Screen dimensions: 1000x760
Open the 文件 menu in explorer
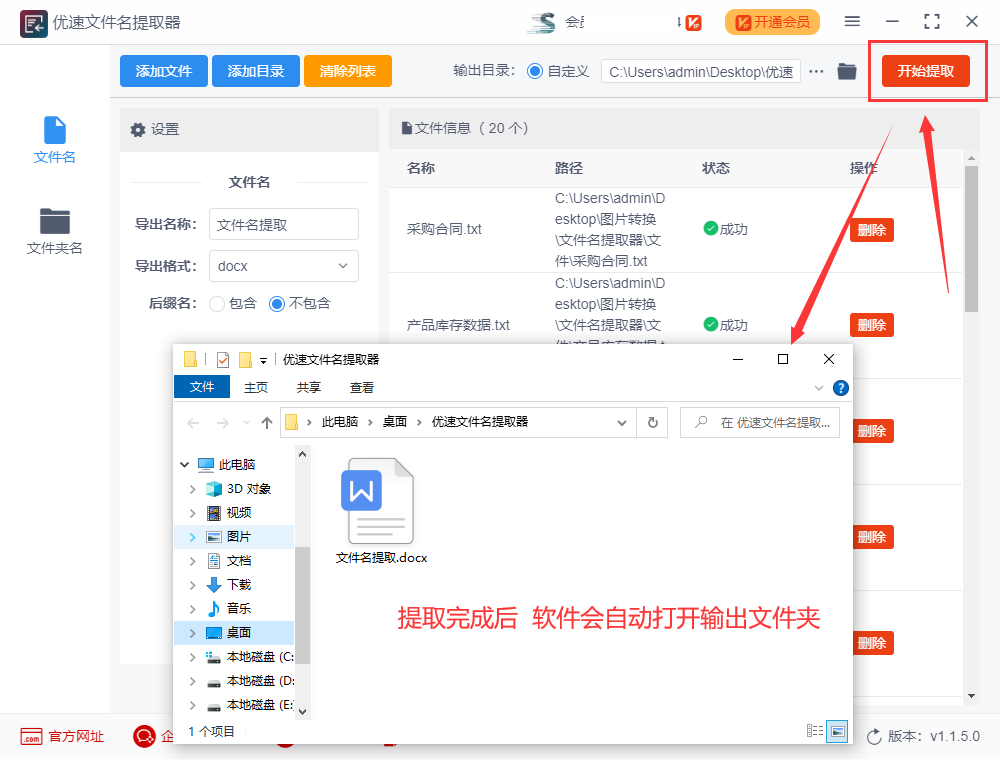coord(202,386)
